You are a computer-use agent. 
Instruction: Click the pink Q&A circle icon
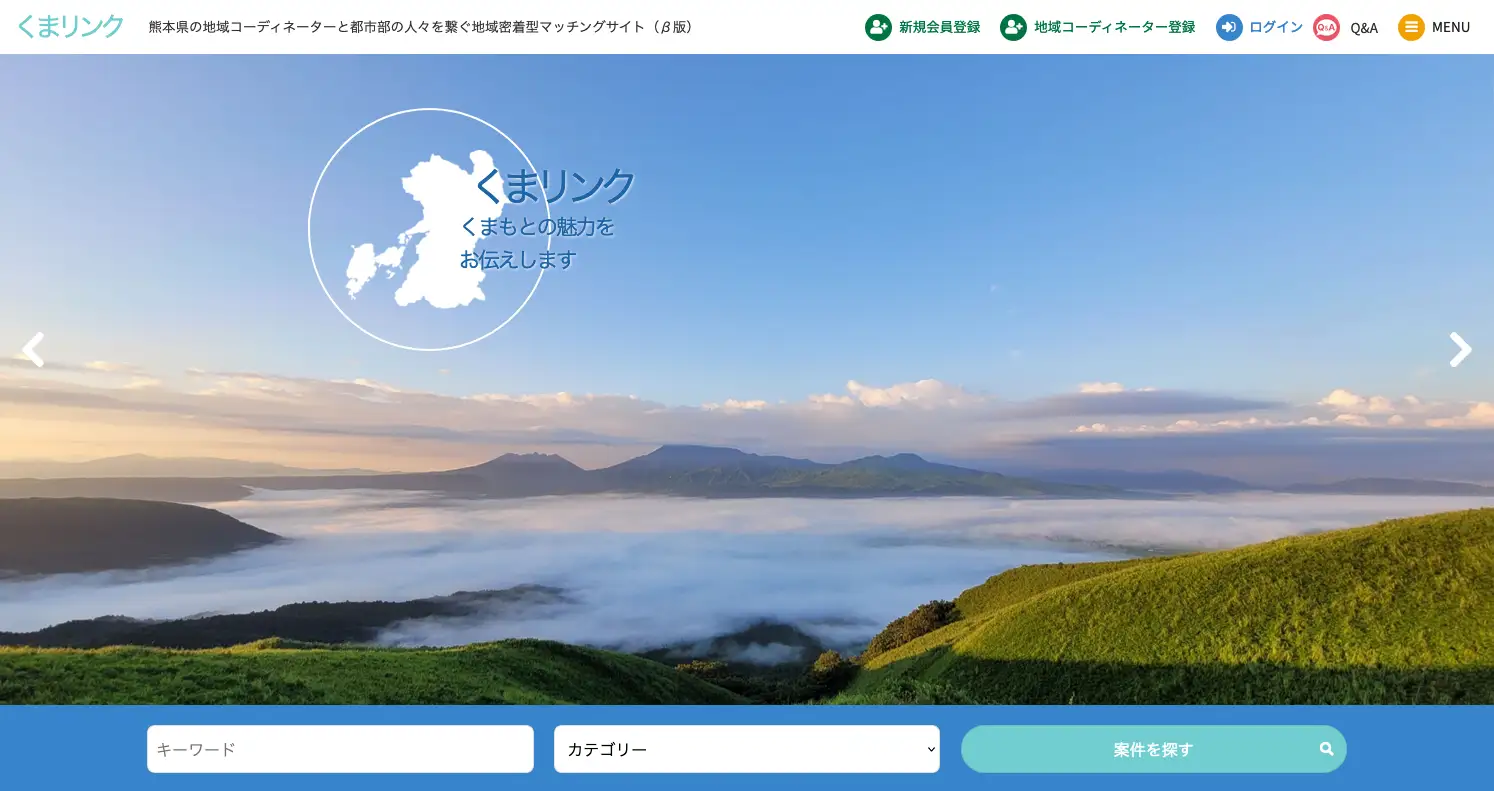1326,27
